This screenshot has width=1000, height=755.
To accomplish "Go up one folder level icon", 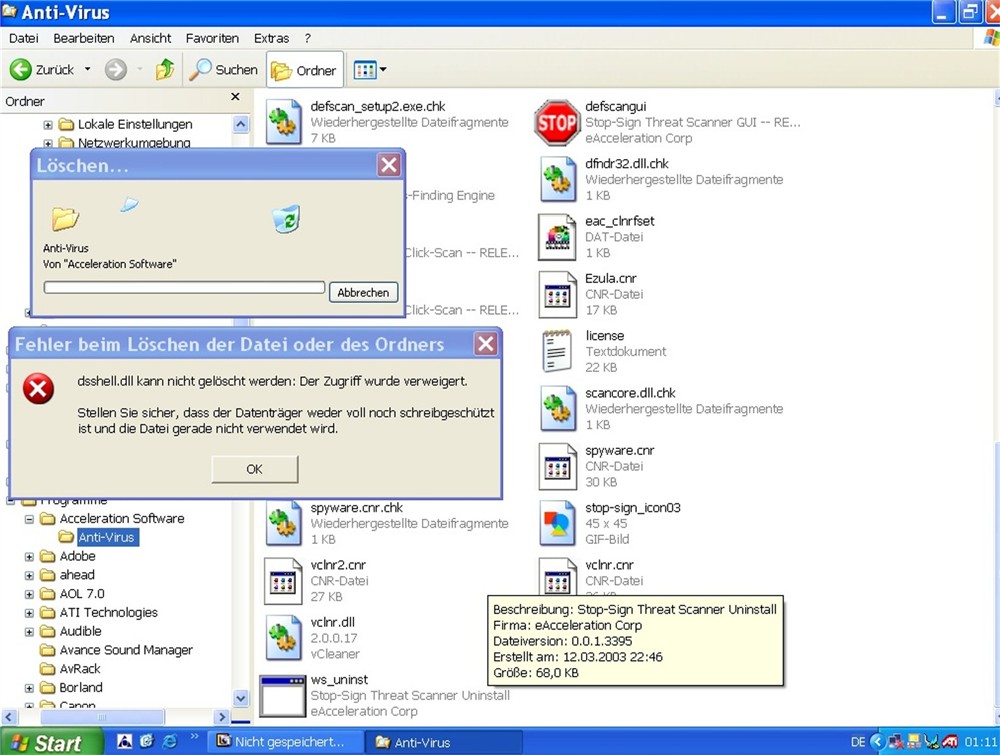I will [165, 69].
